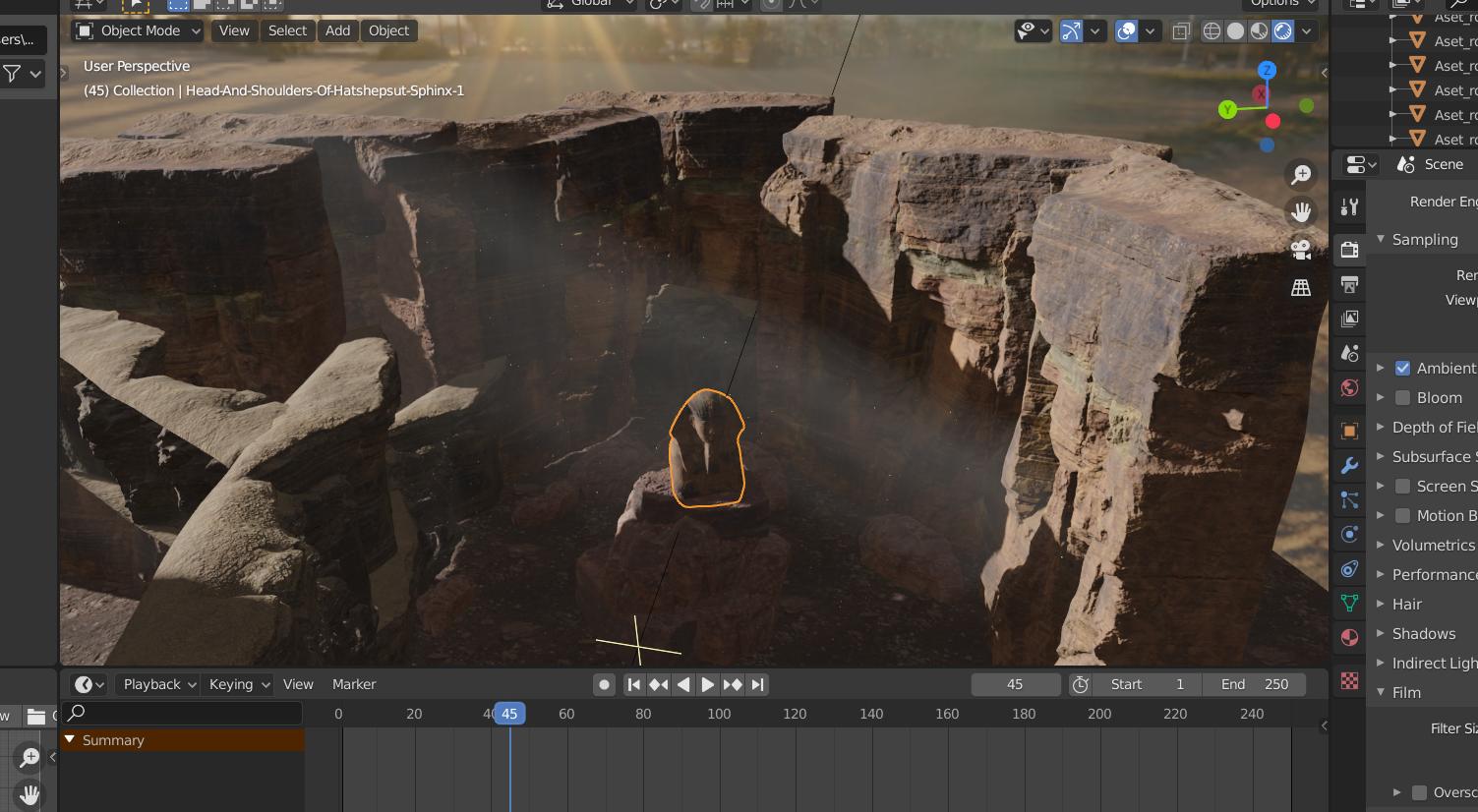
Task: Toggle viewport gizmos display button
Action: [x=1071, y=30]
